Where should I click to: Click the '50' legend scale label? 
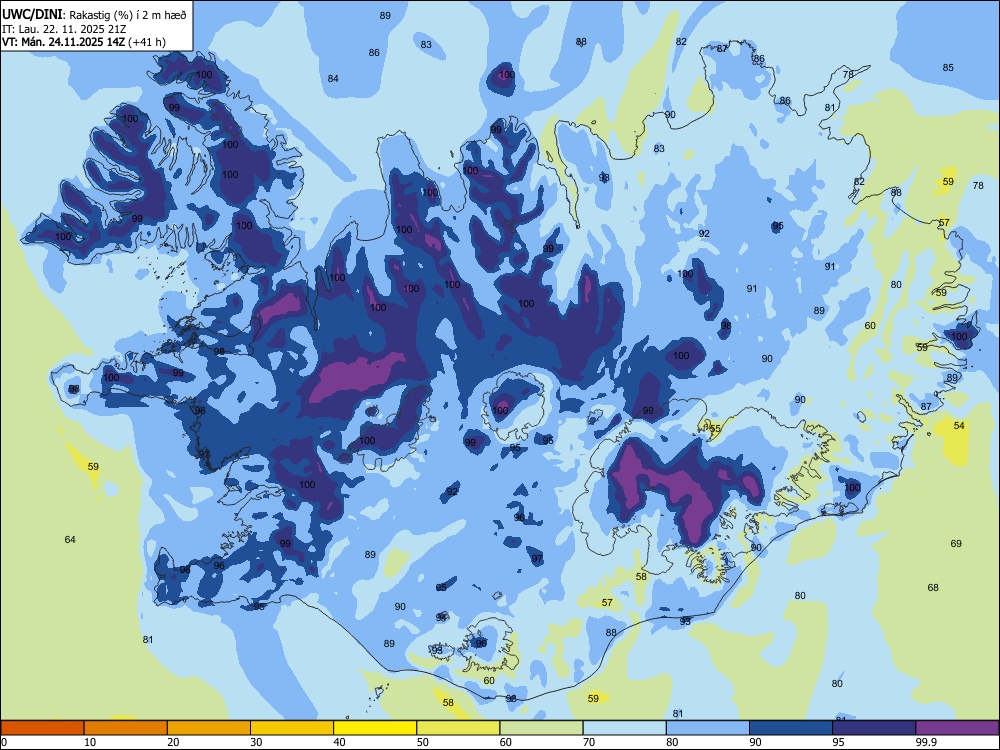[x=422, y=742]
